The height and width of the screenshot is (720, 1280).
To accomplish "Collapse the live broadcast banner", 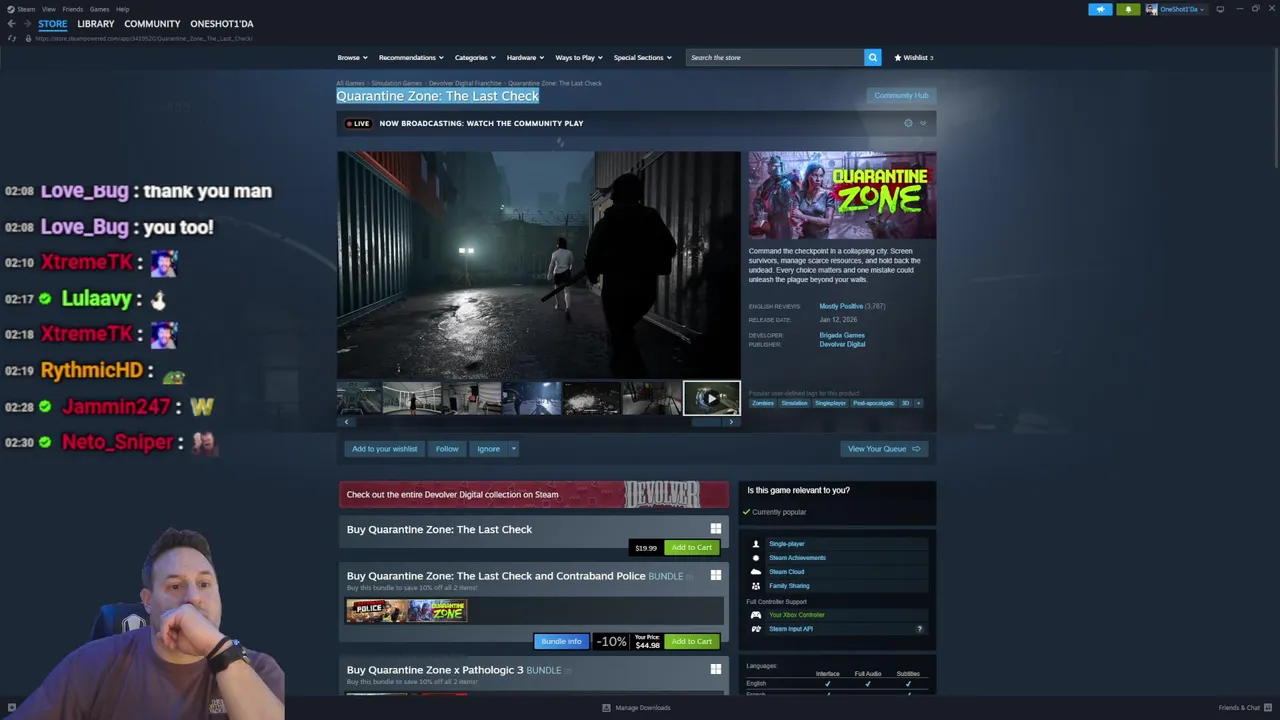I will click(922, 123).
